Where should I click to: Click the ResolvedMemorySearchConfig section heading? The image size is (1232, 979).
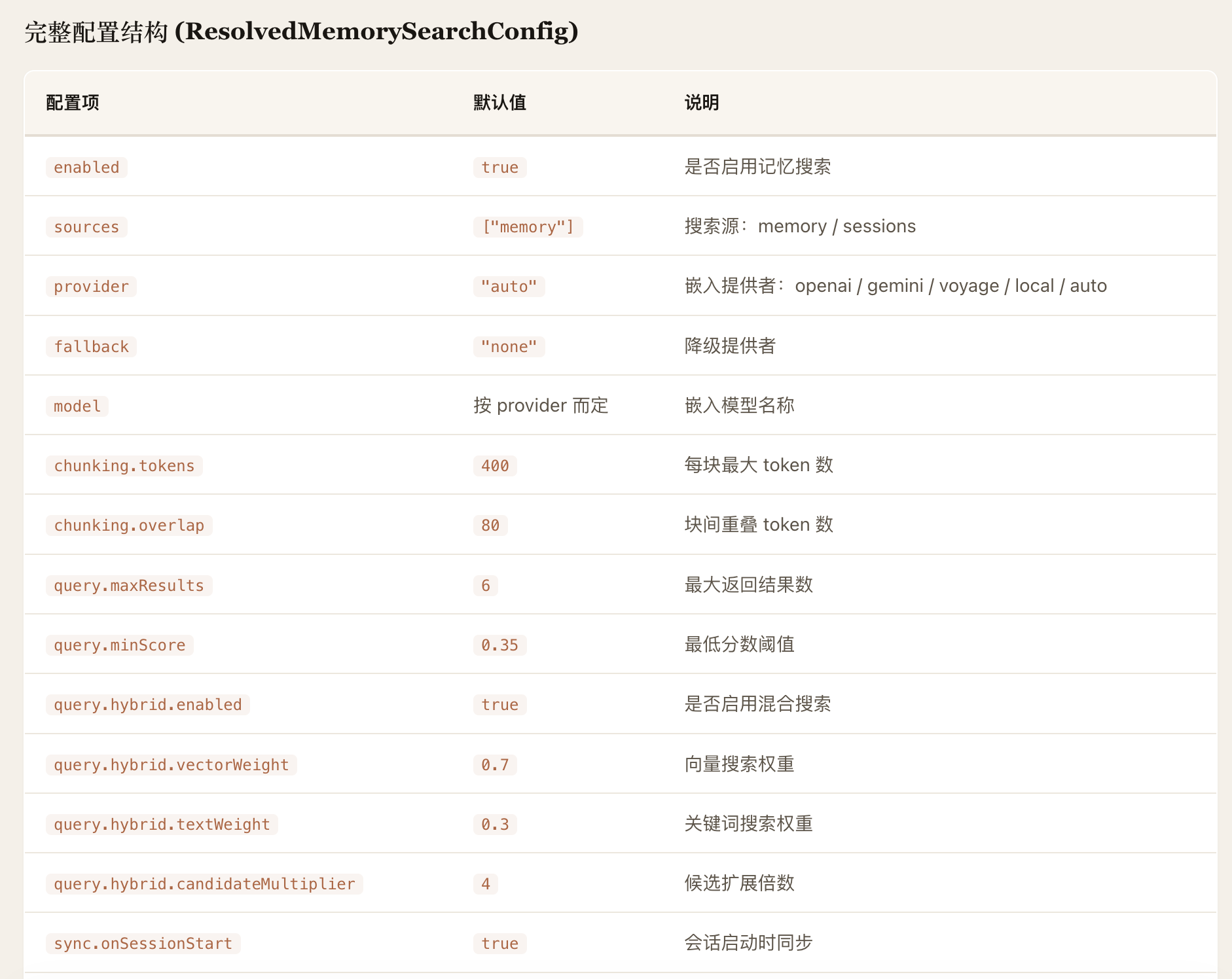301,31
